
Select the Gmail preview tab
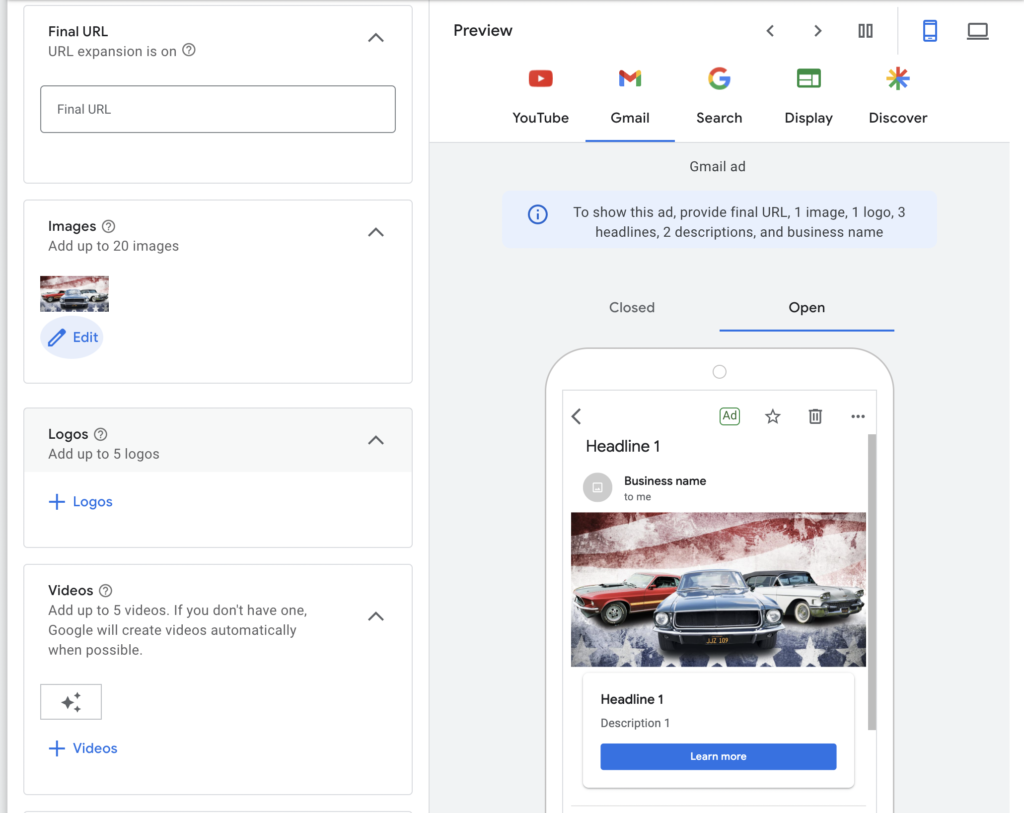630,96
